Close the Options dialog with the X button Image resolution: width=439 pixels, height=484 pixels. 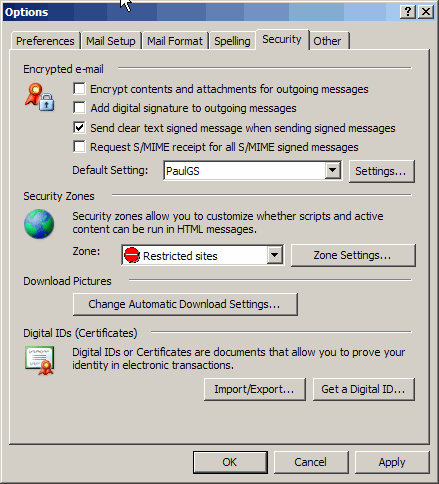coord(426,12)
